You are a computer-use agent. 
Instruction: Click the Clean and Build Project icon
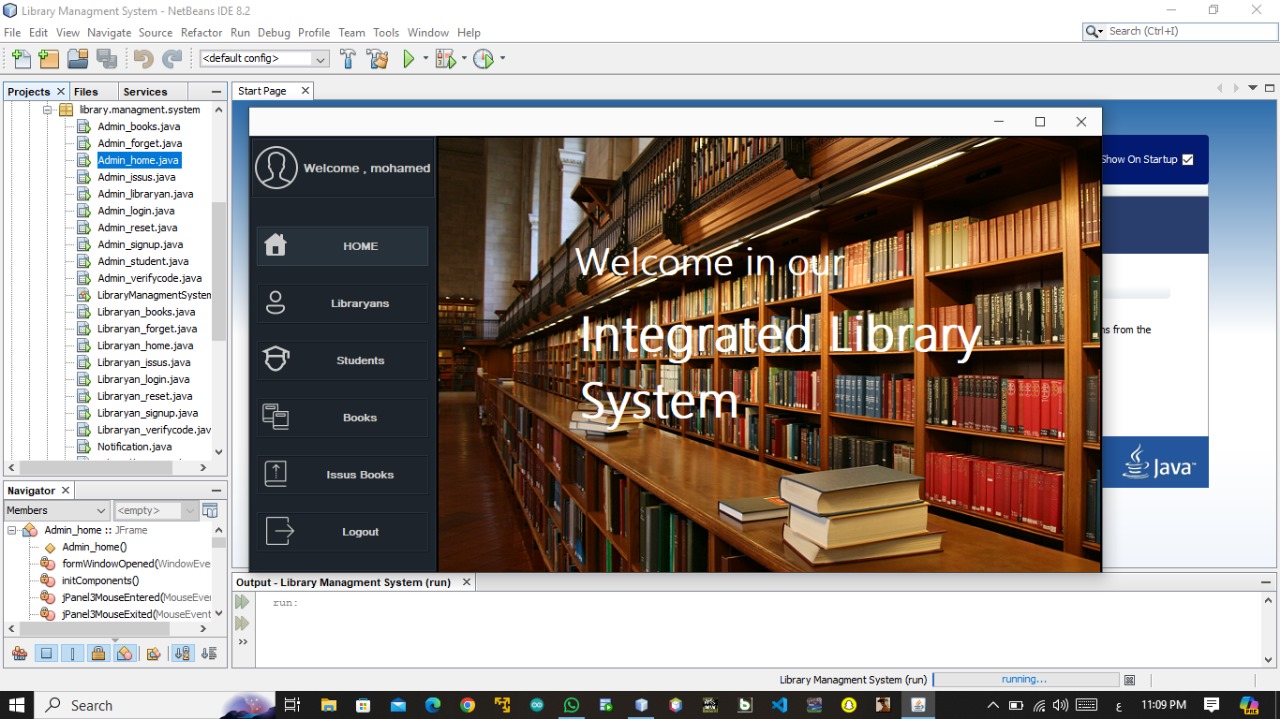[378, 59]
